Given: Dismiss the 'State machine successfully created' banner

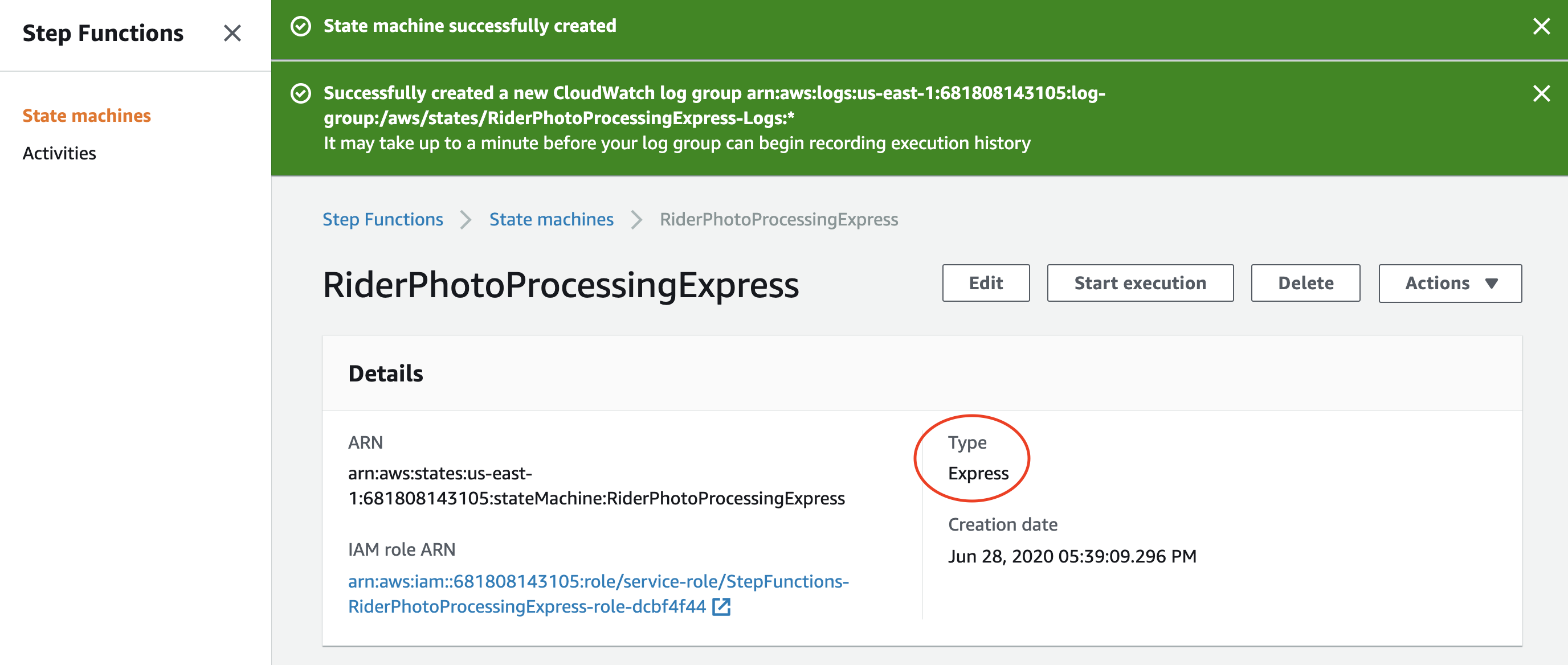Looking at the screenshot, I should click(1541, 26).
